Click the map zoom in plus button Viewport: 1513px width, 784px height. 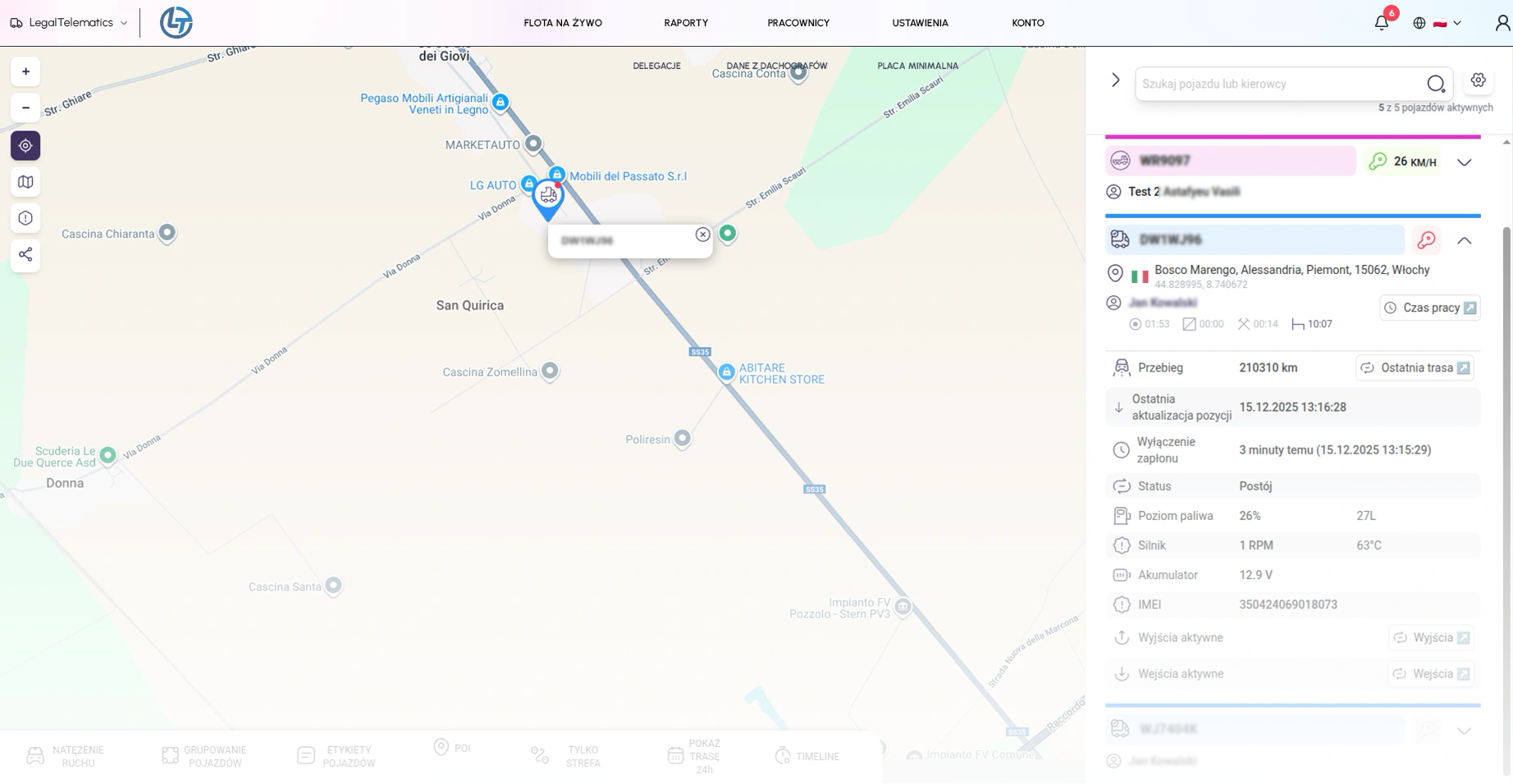(25, 72)
